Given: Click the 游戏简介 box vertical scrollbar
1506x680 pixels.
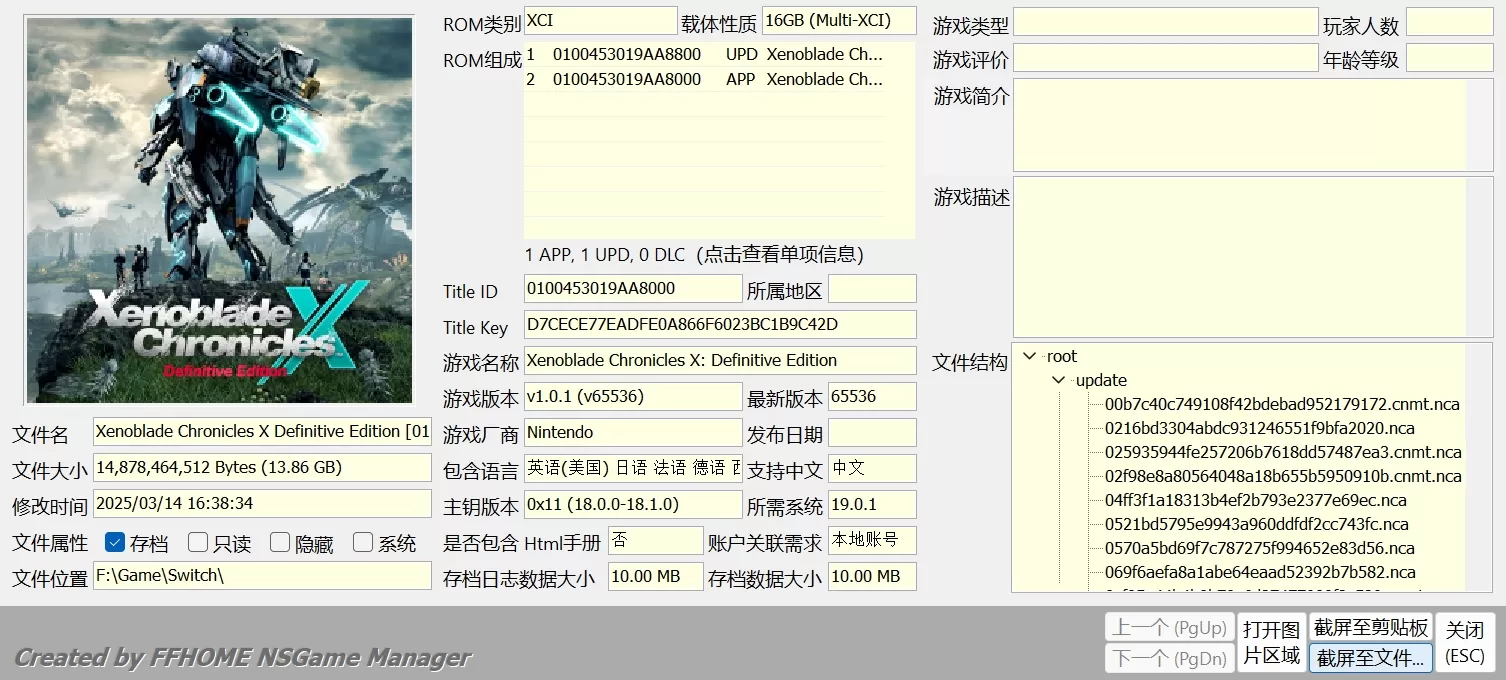Looking at the screenshot, I should pos(1480,126).
